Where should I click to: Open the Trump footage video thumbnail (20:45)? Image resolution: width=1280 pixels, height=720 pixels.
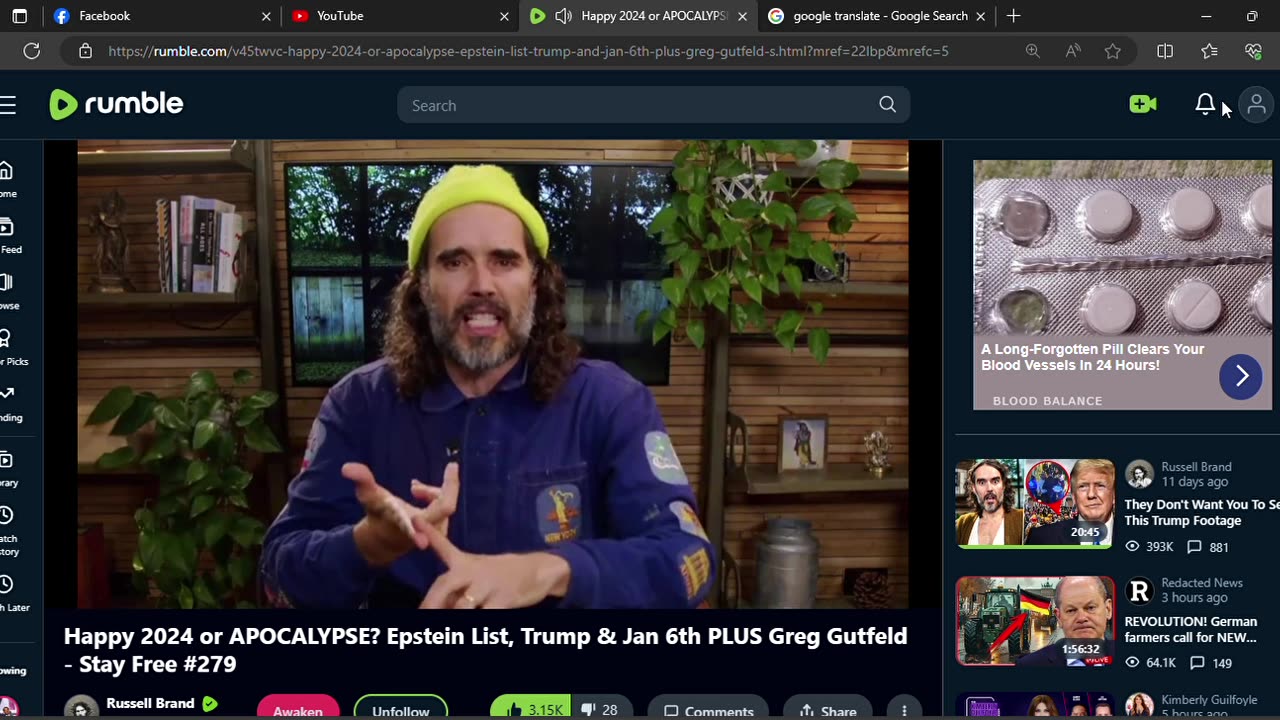(1034, 504)
